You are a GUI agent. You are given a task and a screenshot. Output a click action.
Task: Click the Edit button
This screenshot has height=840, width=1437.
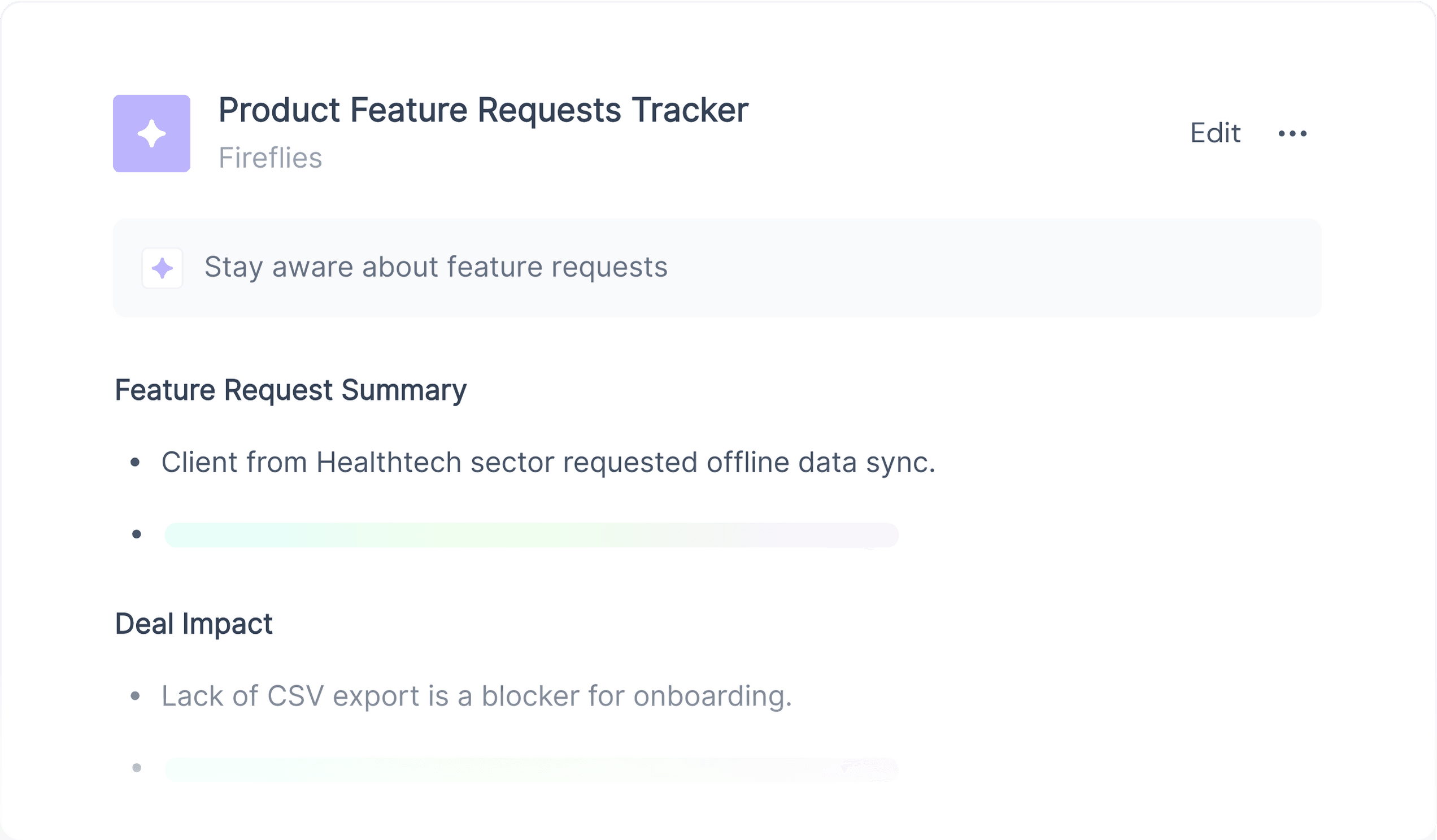point(1215,133)
